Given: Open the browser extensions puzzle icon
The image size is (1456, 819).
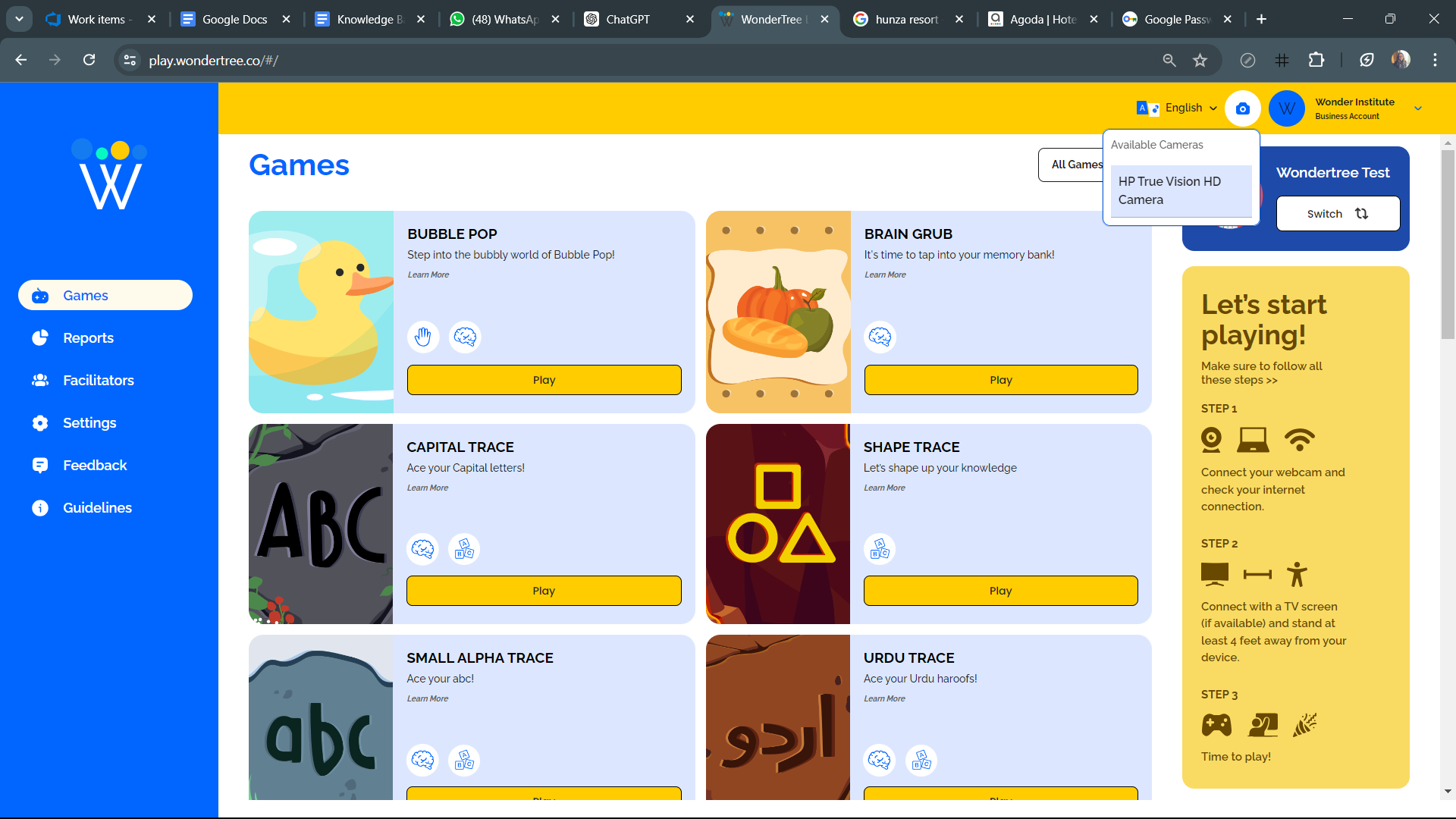Looking at the screenshot, I should coord(1316,61).
